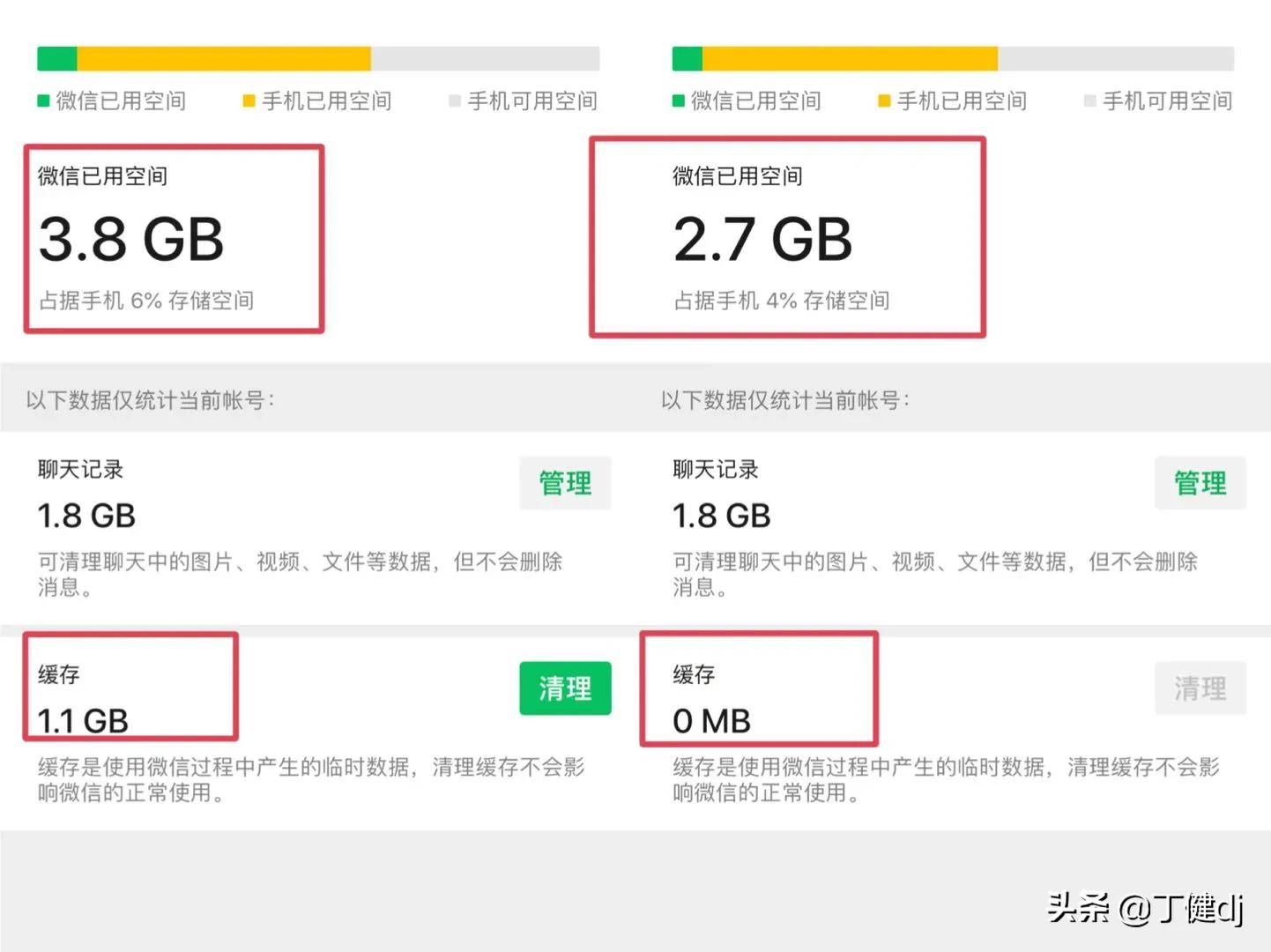
Task: Click the yellow 手机已用空间 legend square on the right
Action: (884, 100)
